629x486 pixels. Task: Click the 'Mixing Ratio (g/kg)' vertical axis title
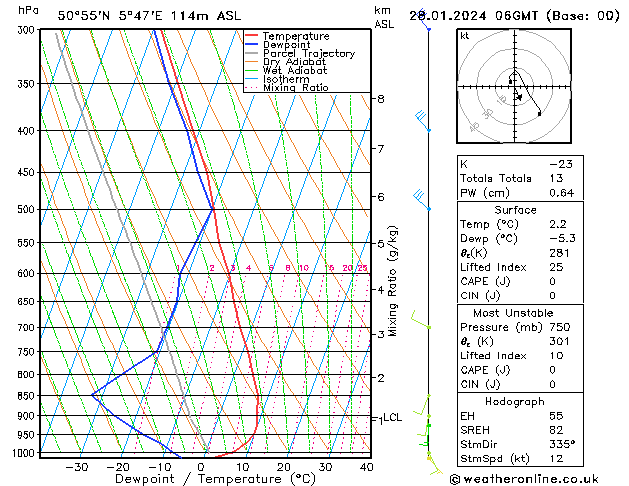392,281
